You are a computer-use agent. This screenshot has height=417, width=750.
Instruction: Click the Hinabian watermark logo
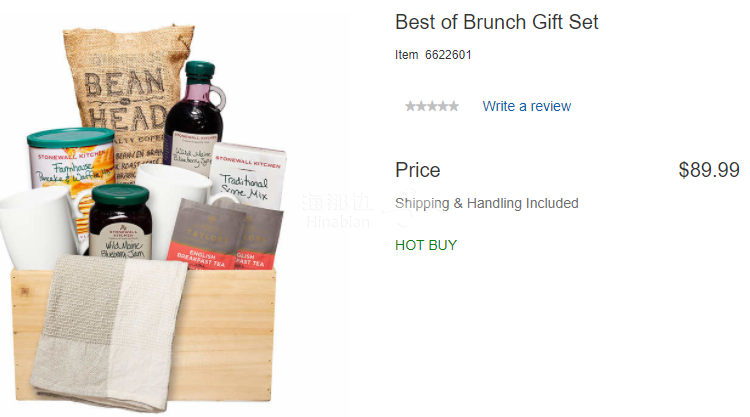coord(338,210)
